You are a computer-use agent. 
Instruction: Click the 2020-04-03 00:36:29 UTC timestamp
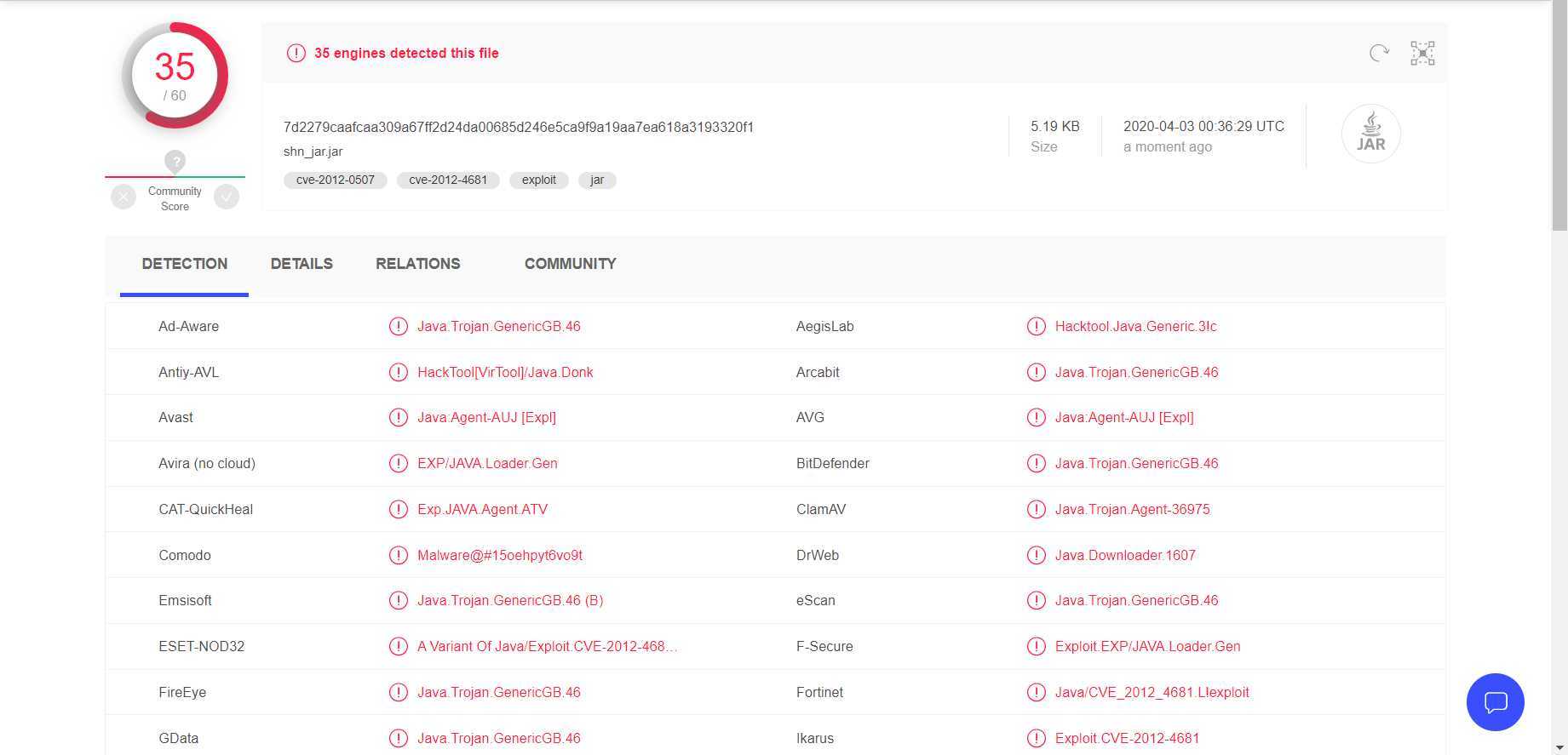pos(1203,126)
